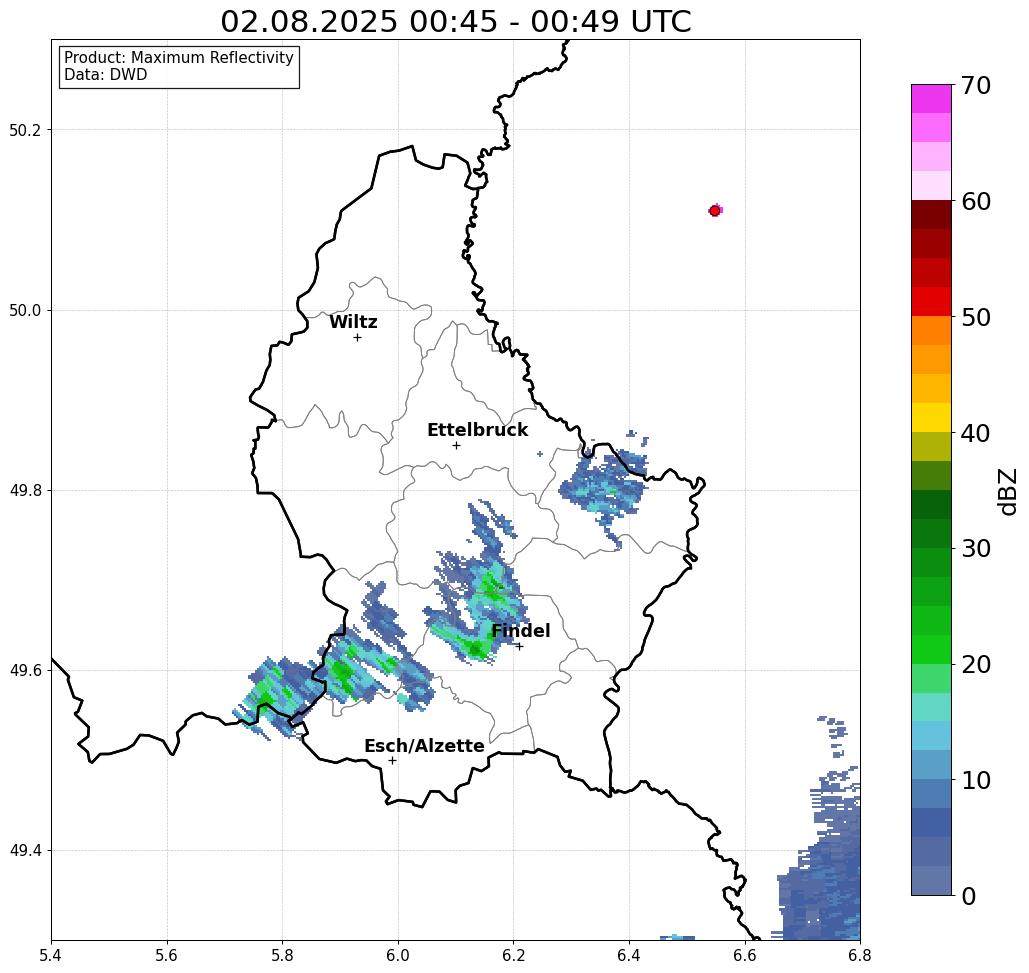This screenshot has width=1029, height=973.
Task: Click the bright red colorbar segment above 50
Action: point(931,301)
